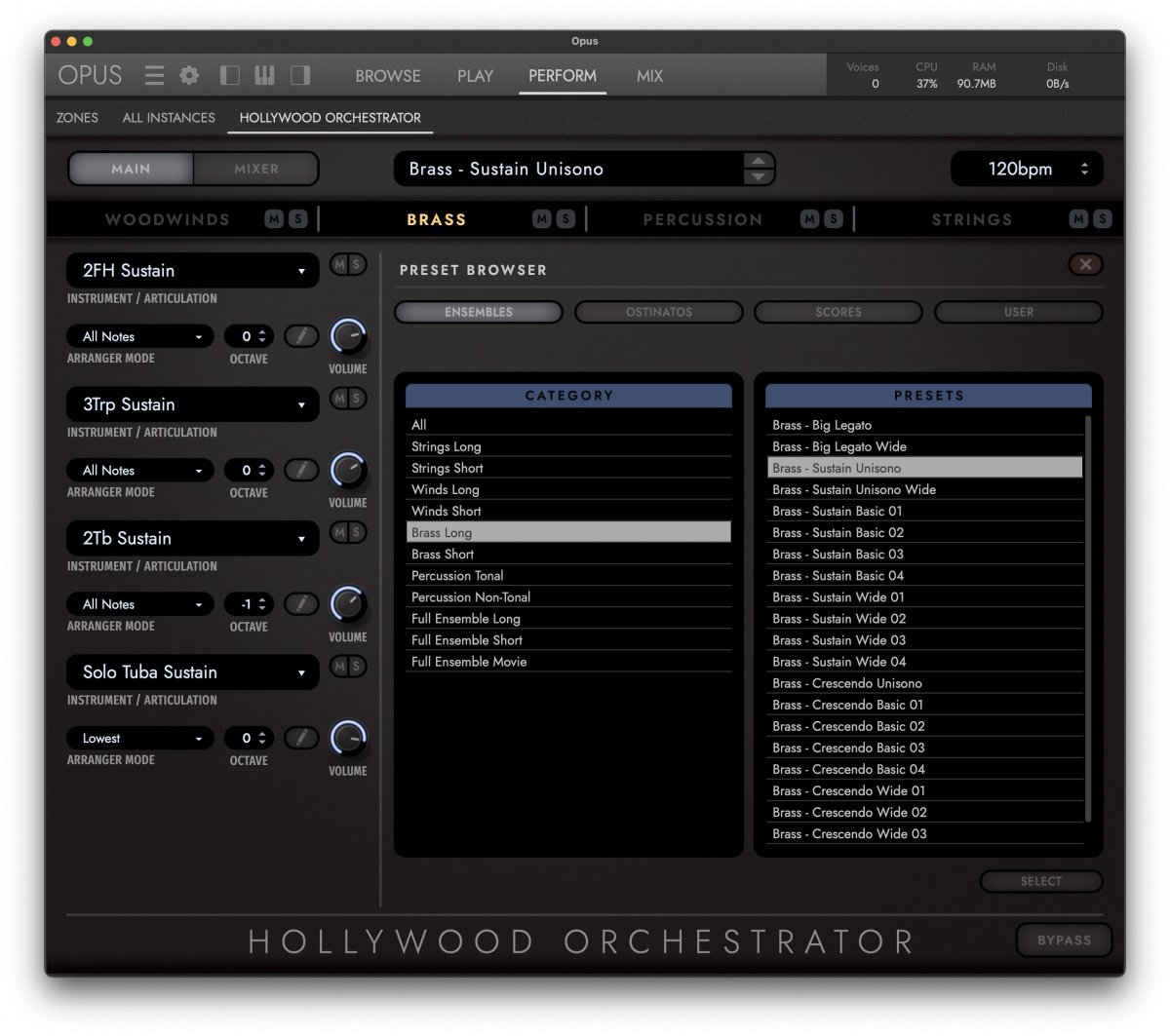This screenshot has height=1036, width=1170.
Task: Open the ALL INSTANCES tab
Action: [168, 117]
